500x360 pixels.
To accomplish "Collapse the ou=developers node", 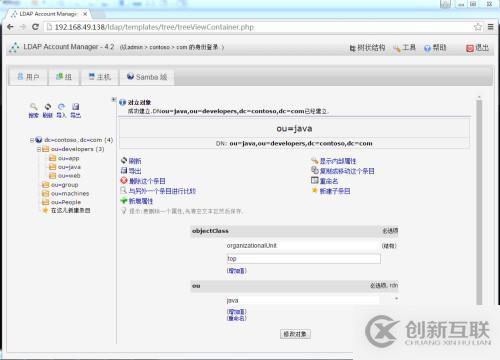I will point(39,149).
